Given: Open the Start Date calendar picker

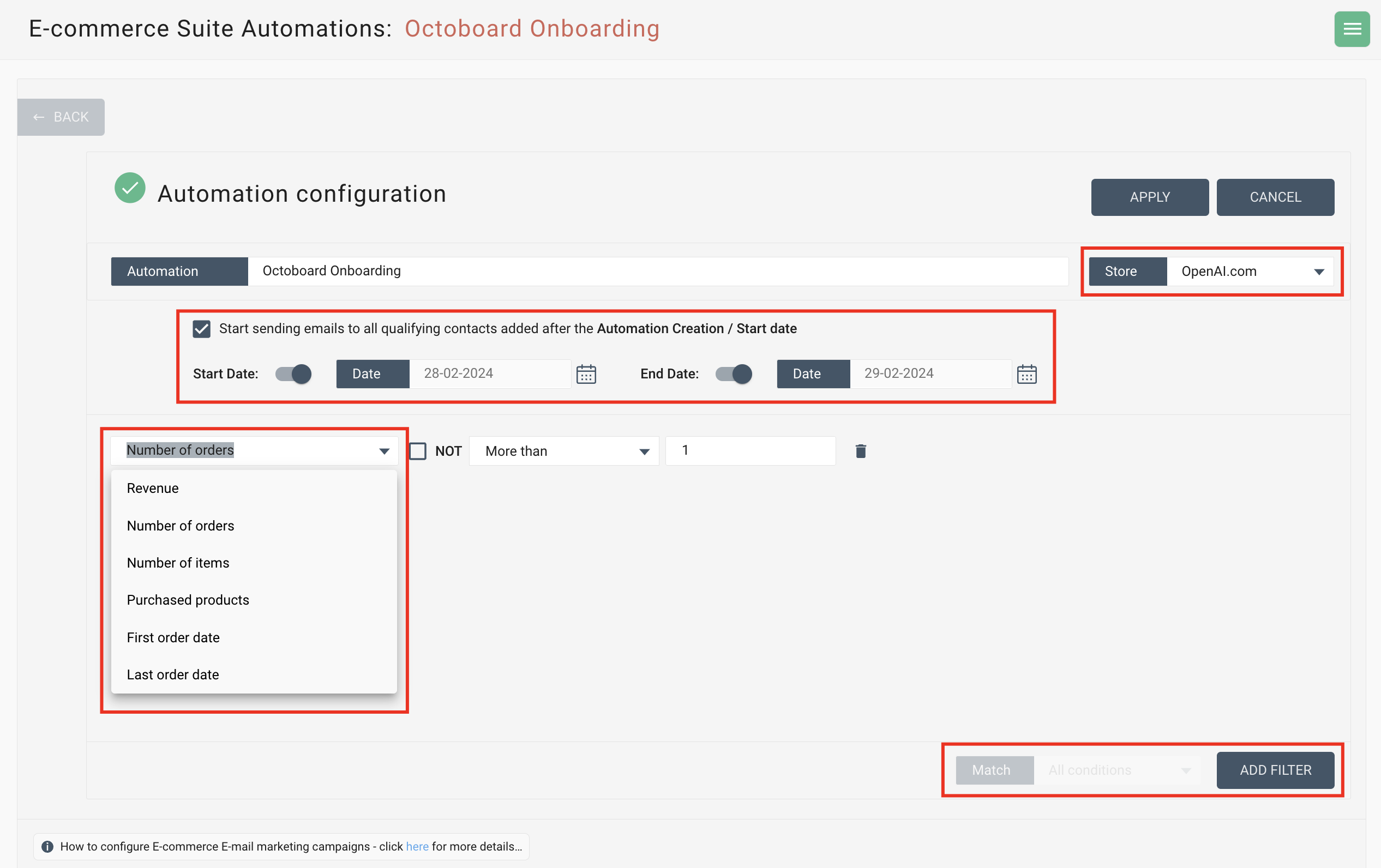Looking at the screenshot, I should 586,374.
